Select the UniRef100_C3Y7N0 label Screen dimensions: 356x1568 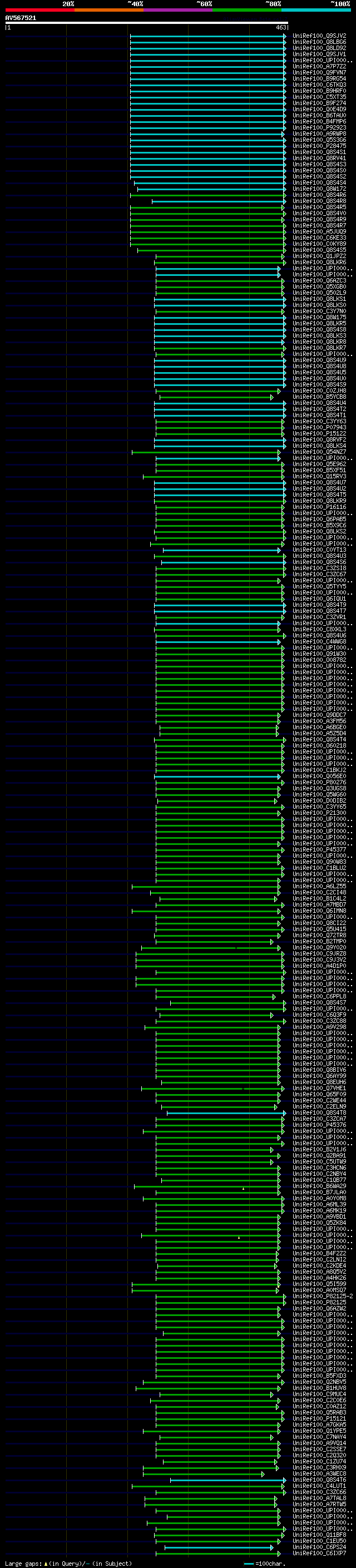[x=319, y=311]
